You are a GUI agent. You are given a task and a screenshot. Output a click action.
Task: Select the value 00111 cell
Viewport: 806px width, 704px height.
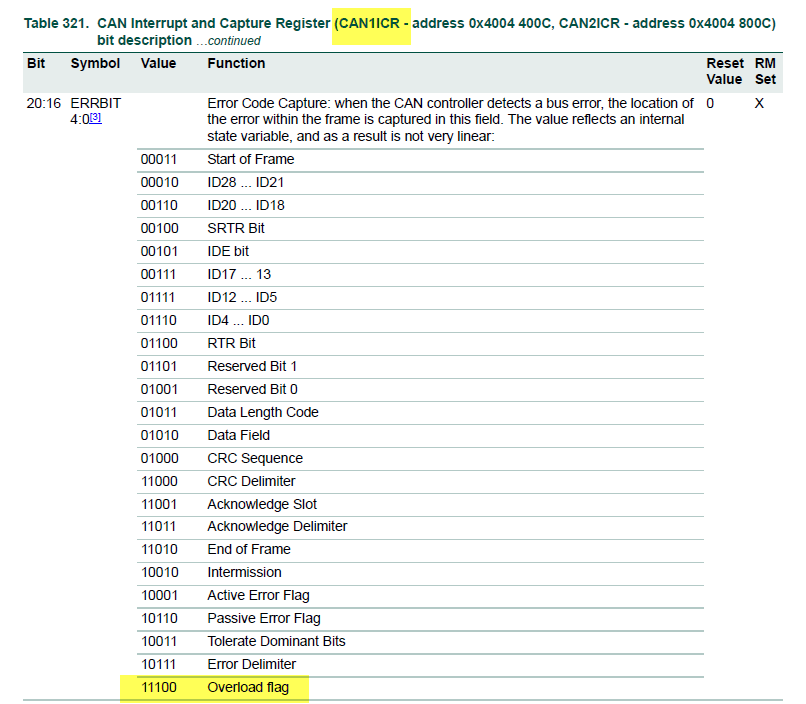(158, 274)
